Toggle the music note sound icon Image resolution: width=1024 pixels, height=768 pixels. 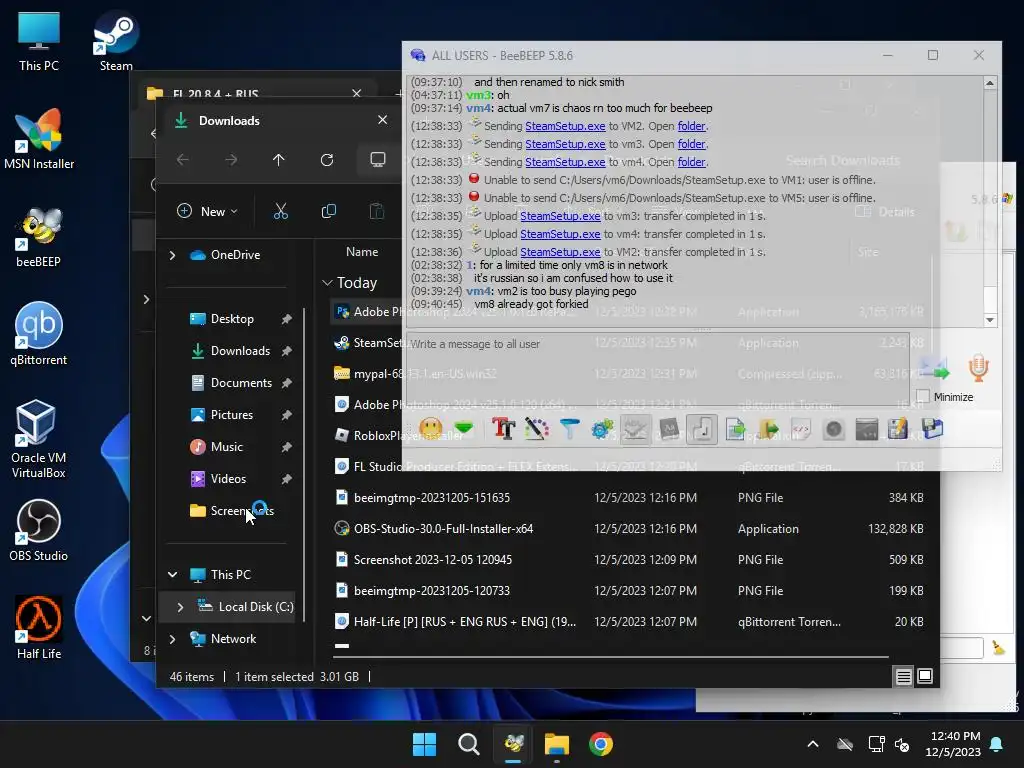[702, 429]
